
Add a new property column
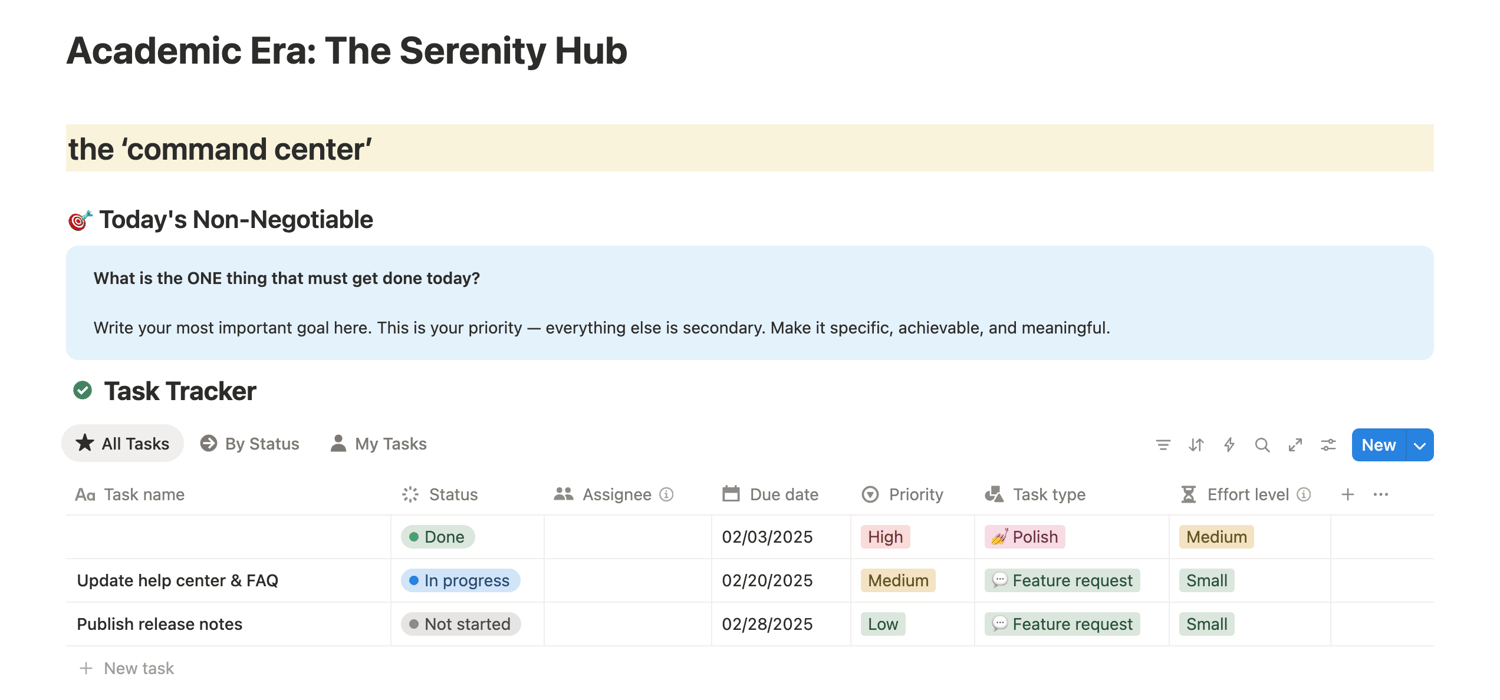click(1348, 494)
